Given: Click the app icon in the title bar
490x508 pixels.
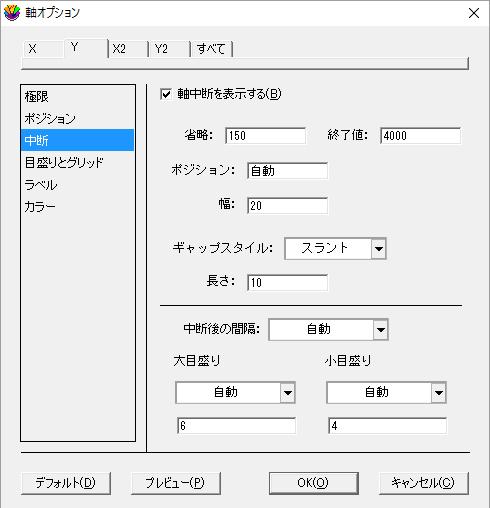Looking at the screenshot, I should tap(12, 13).
